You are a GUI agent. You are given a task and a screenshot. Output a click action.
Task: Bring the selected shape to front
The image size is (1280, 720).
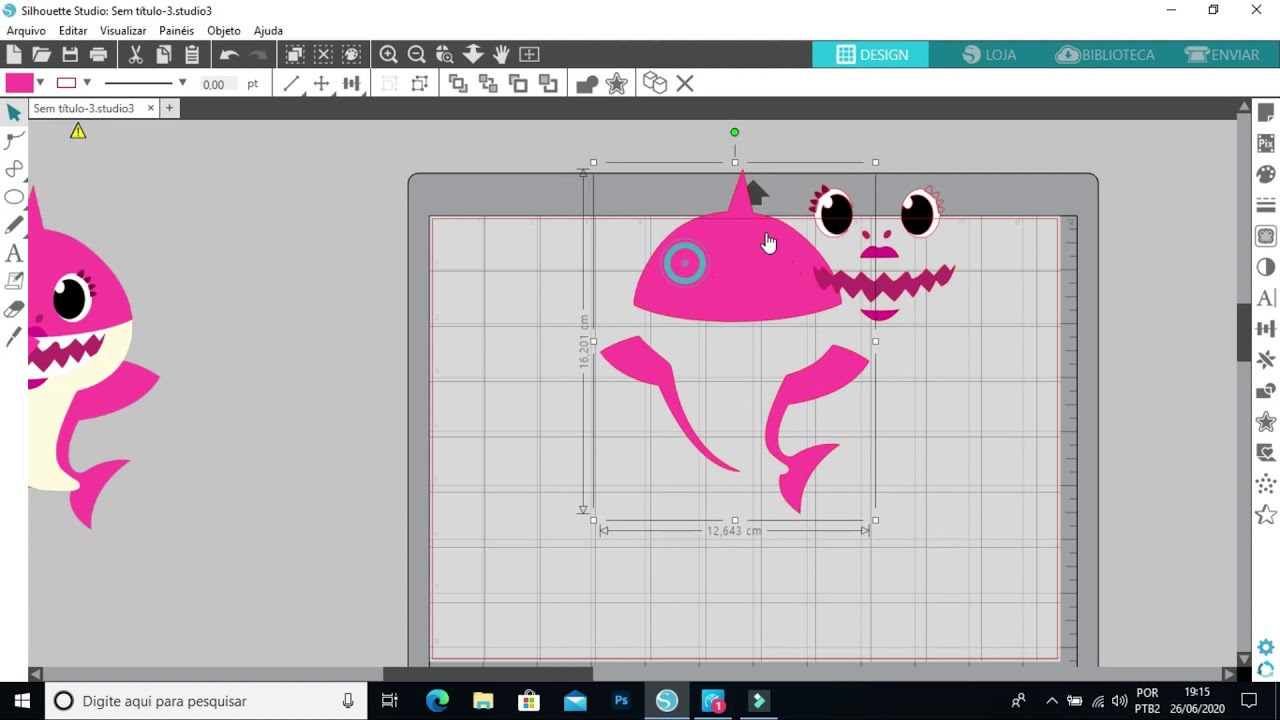458,84
